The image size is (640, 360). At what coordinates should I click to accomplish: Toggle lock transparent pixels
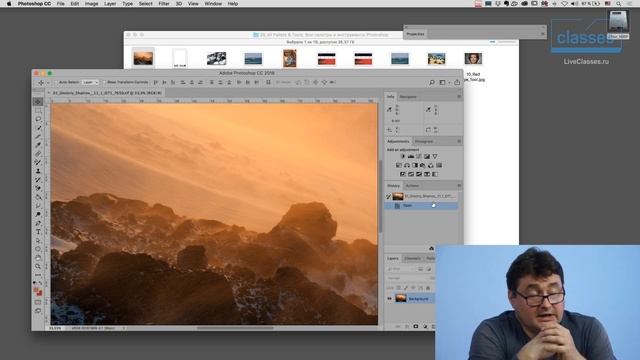(399, 288)
